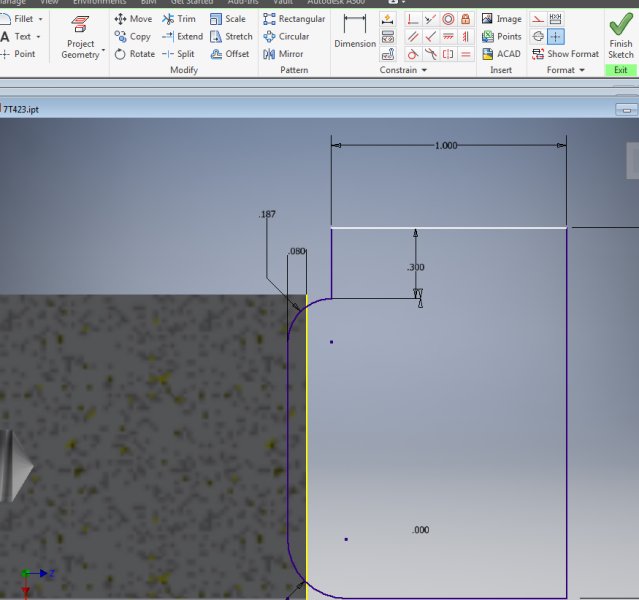Open the Get Started ribbon tab

coord(191,2)
